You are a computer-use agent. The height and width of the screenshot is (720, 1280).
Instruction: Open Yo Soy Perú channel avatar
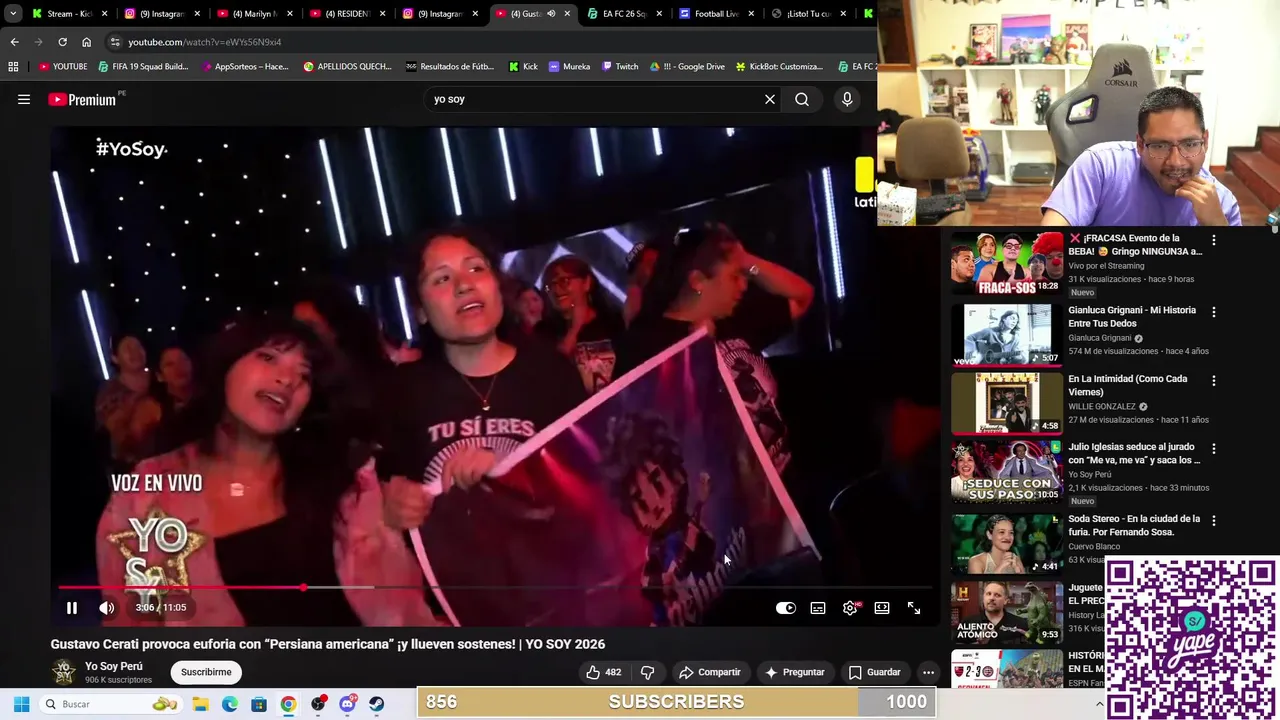[x=64, y=672]
